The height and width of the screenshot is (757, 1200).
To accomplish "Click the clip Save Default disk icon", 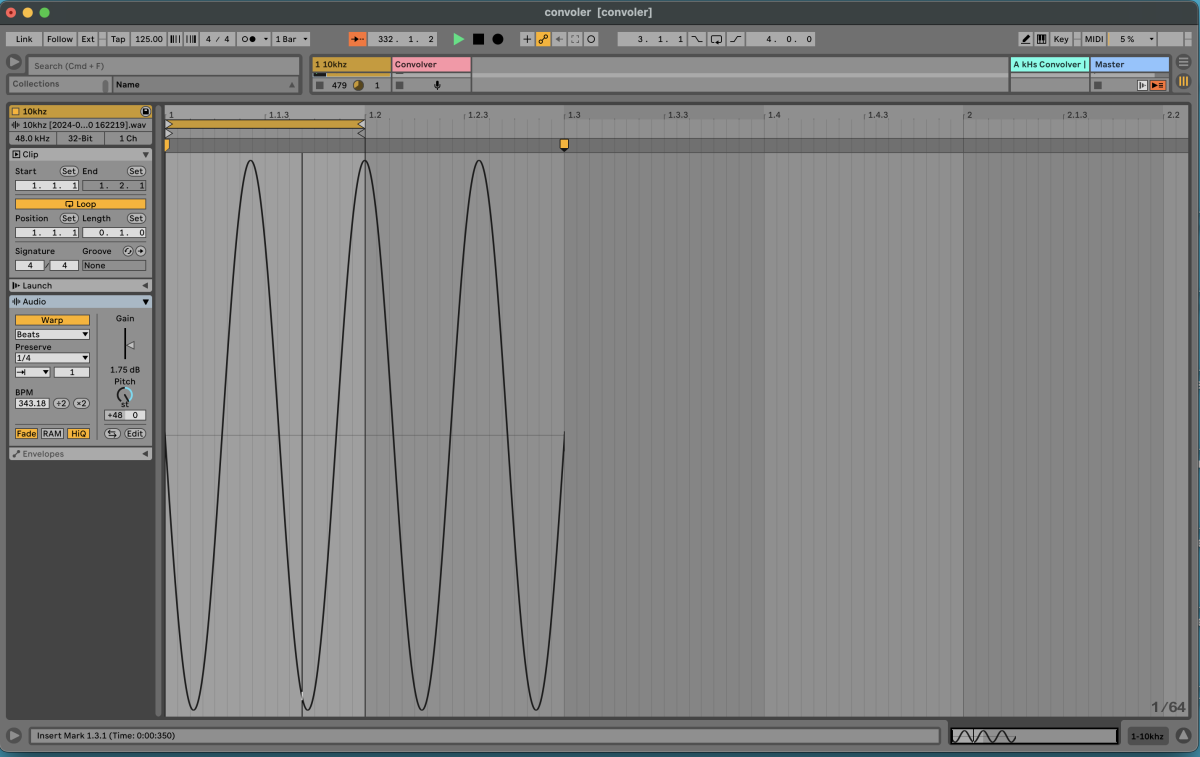I will (145, 111).
